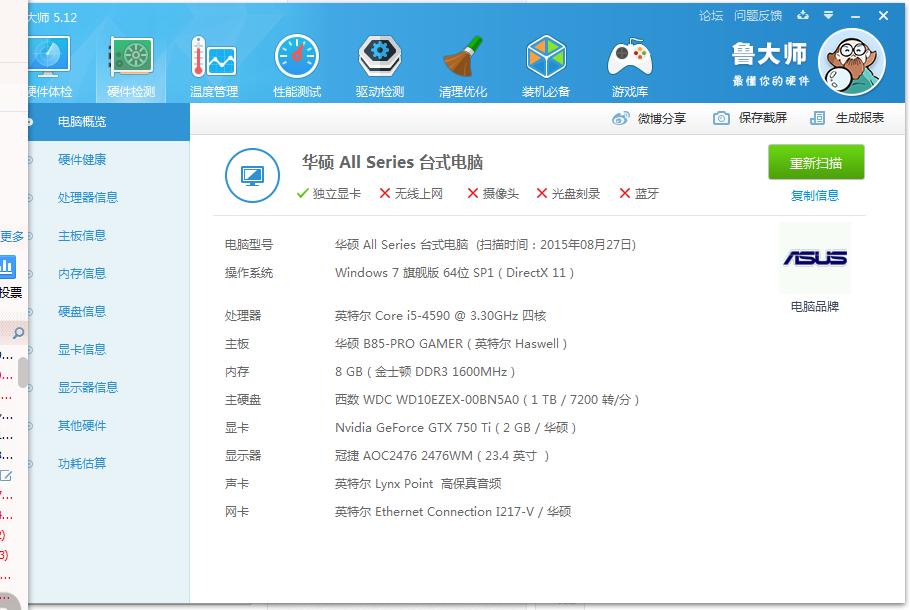Click the graphics card GTX 750 Ti text

point(456,428)
